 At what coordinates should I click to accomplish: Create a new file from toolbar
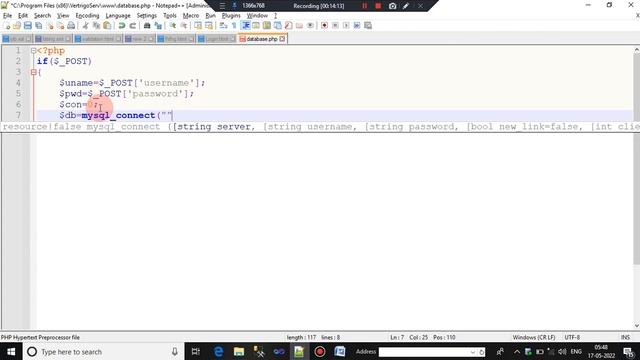[7, 25]
